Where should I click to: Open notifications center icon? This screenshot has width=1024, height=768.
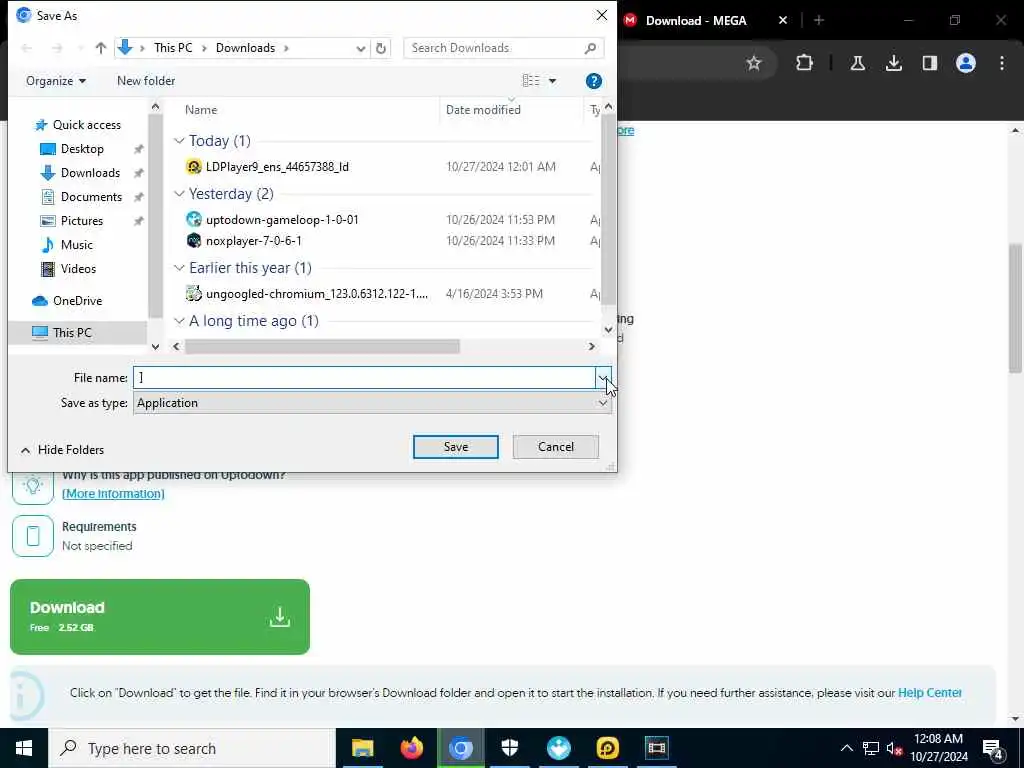pyautogui.click(x=993, y=749)
